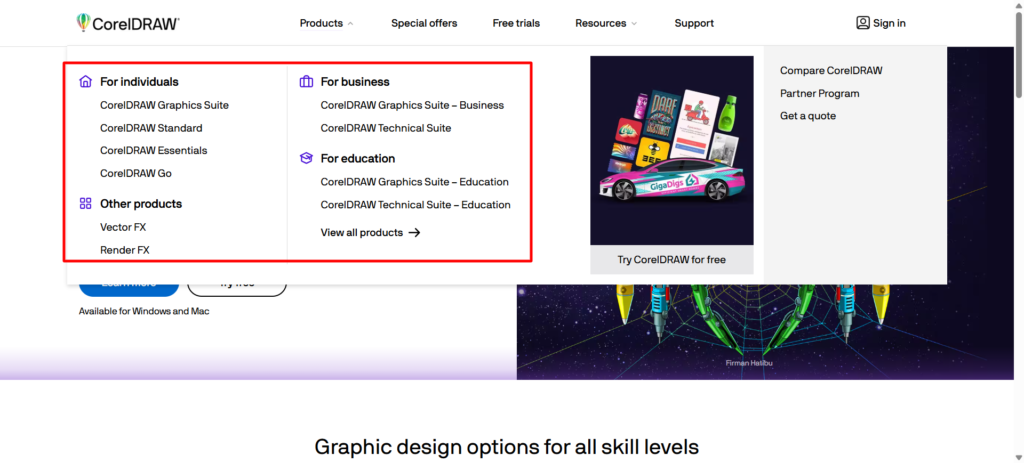The image size is (1024, 463).
Task: Click the Sign in link
Action: pos(889,23)
